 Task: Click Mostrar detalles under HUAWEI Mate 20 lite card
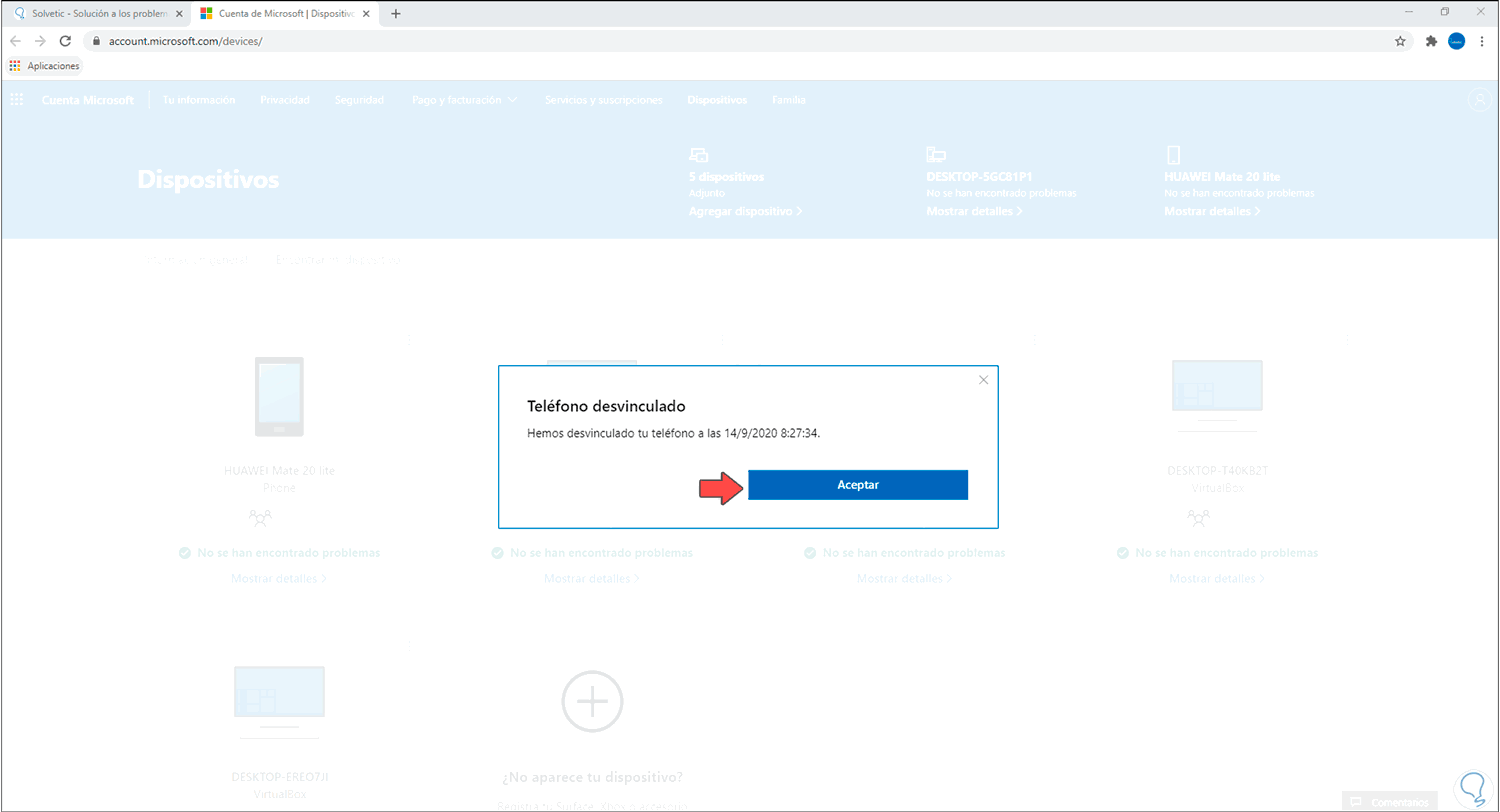[x=279, y=578]
